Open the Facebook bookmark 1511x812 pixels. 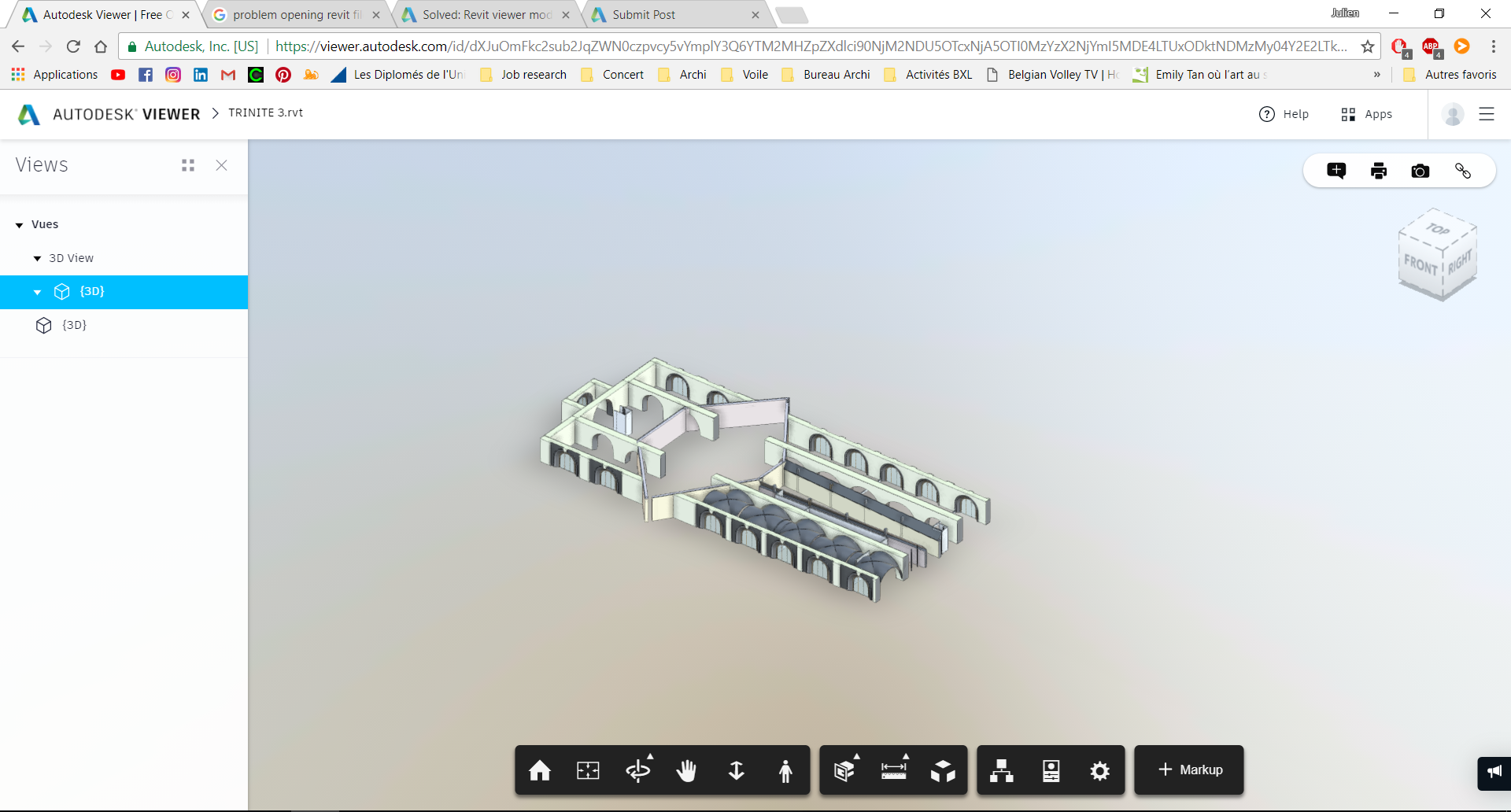point(146,75)
